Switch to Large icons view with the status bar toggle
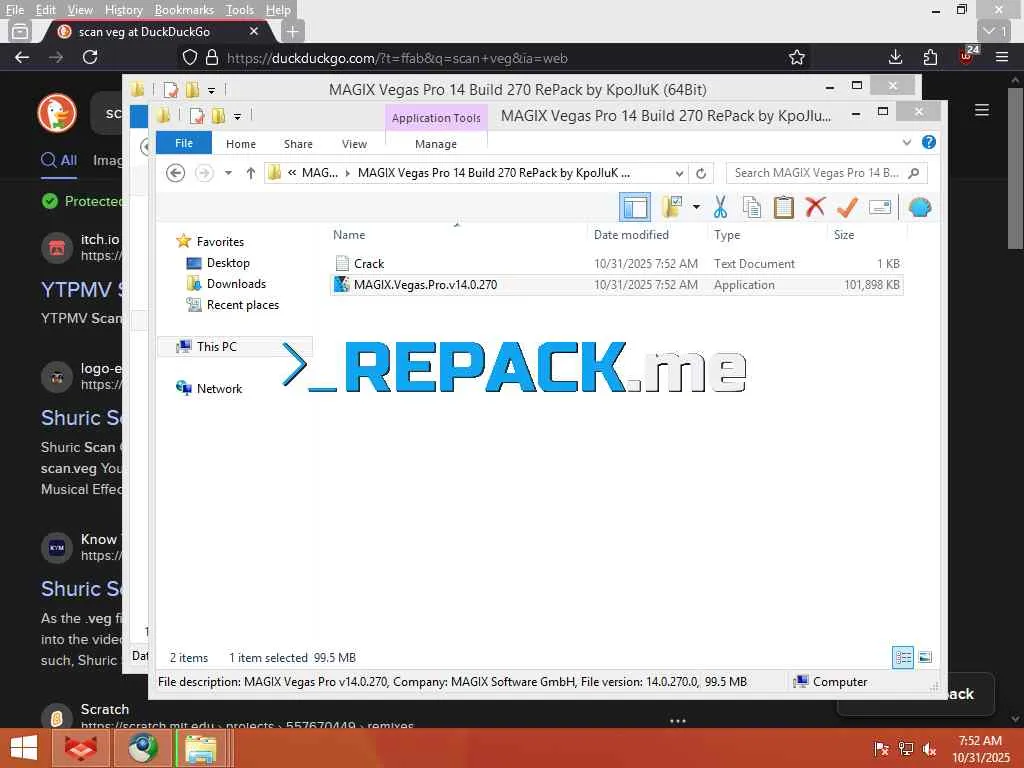This screenshot has height=768, width=1024. (925, 657)
